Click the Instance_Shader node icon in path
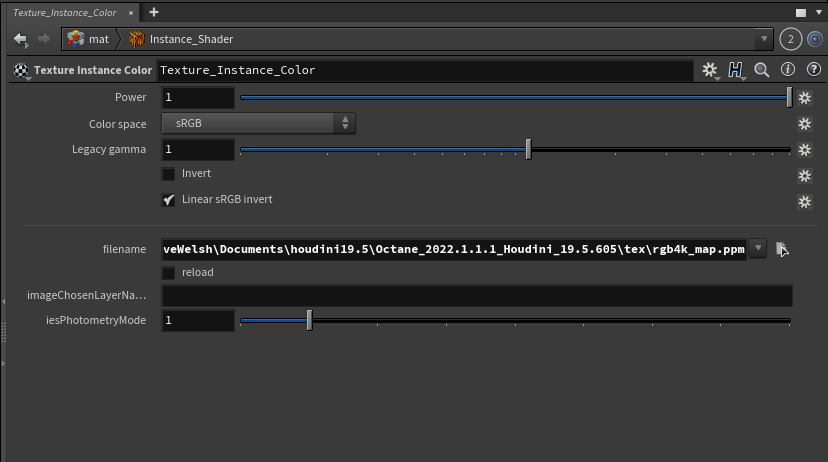 (137, 39)
